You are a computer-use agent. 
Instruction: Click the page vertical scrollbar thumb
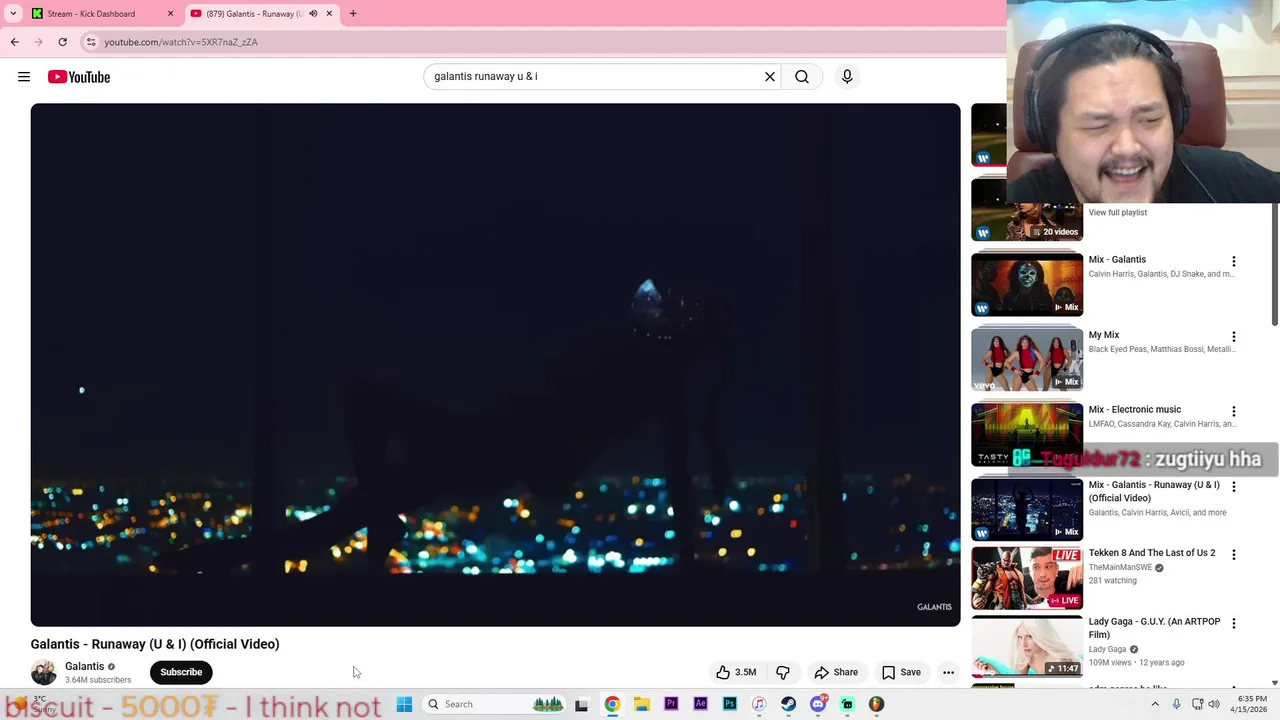click(x=1275, y=265)
